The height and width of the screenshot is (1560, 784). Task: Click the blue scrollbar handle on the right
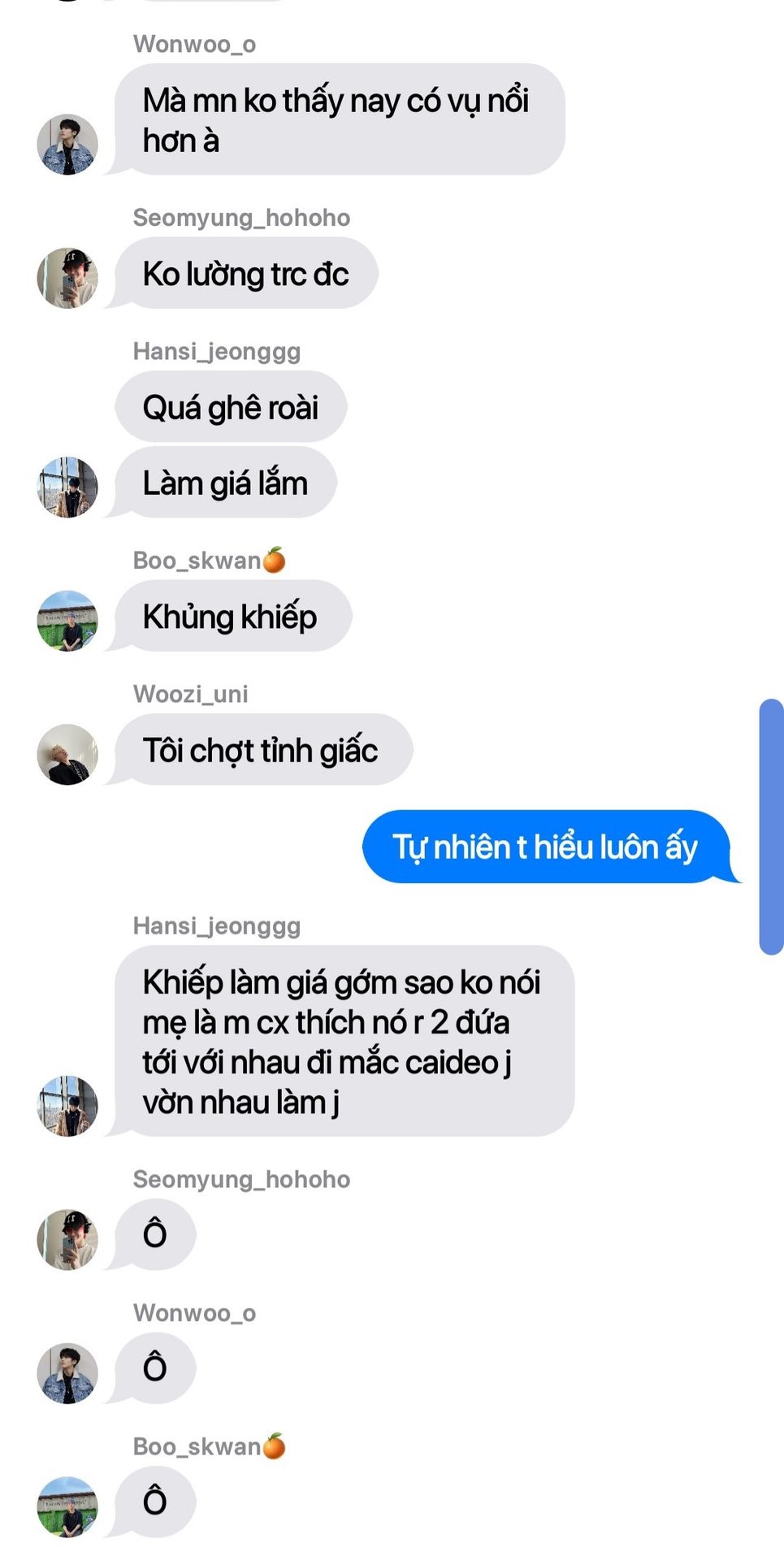click(x=771, y=826)
